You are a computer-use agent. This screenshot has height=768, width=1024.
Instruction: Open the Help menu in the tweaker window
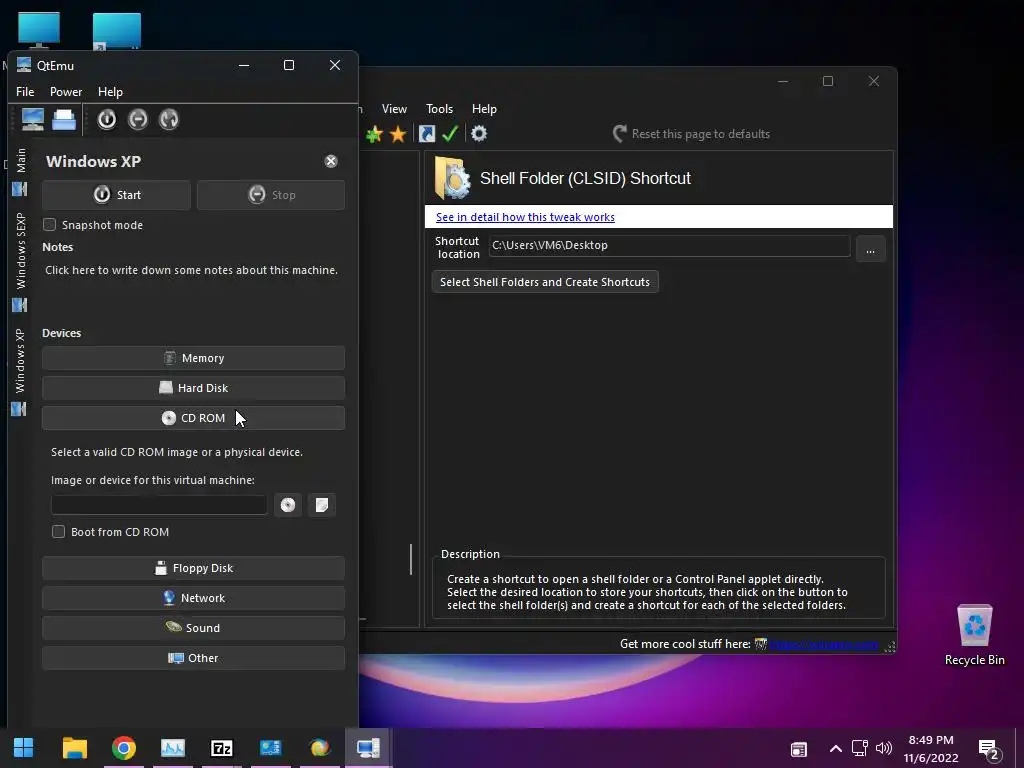click(x=484, y=109)
